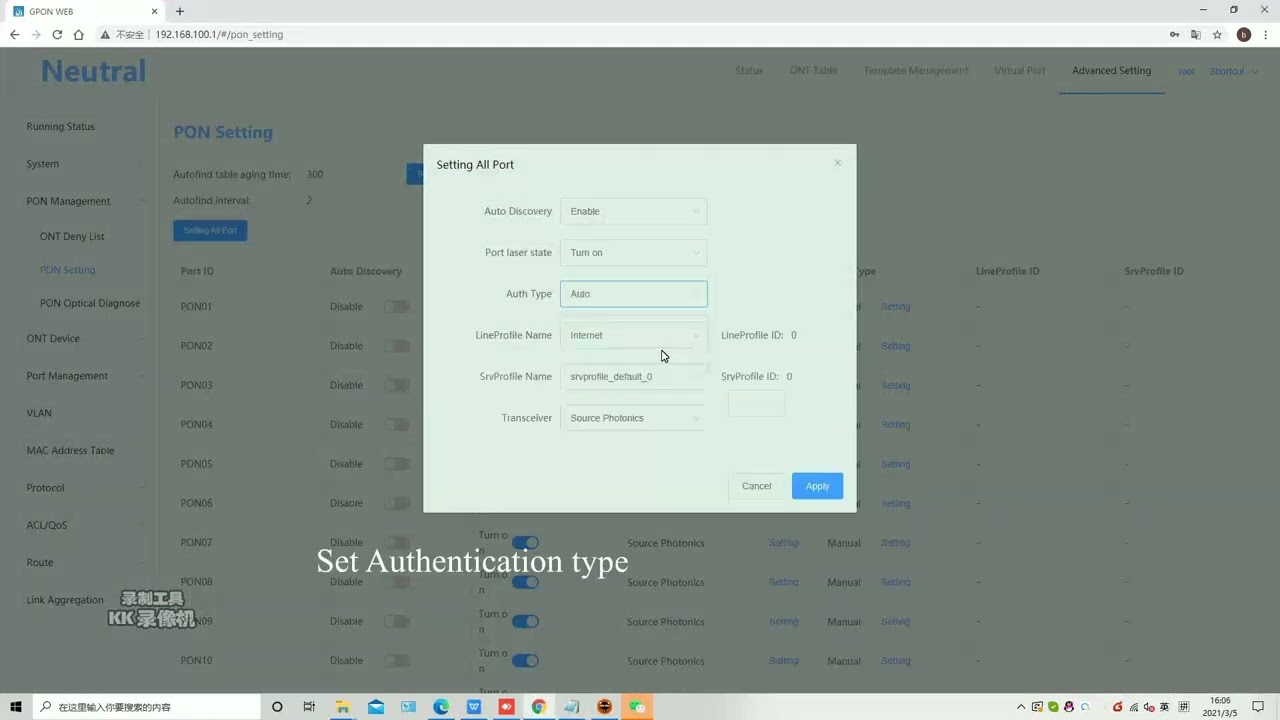Cancel the Setting All Port dialog
1280x720 pixels.
756,486
